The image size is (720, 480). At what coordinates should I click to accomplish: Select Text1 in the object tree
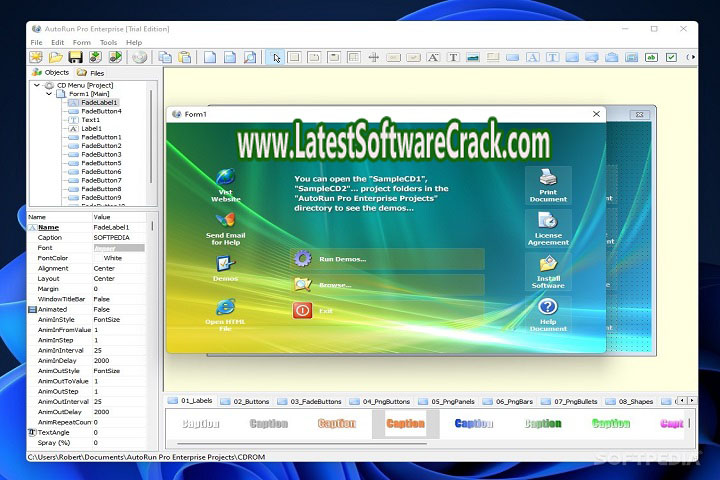(x=90, y=120)
